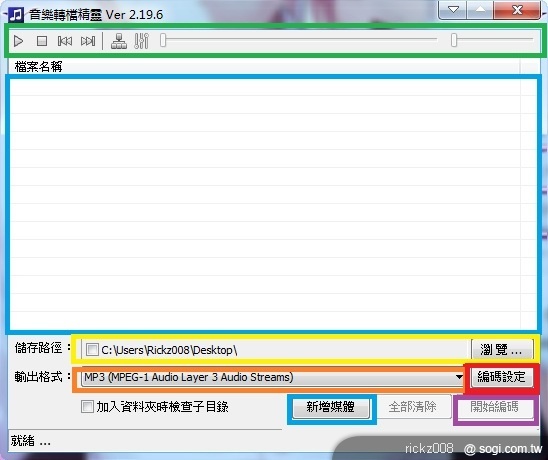
Task: Click 全部清除 to clear all files
Action: point(412,407)
